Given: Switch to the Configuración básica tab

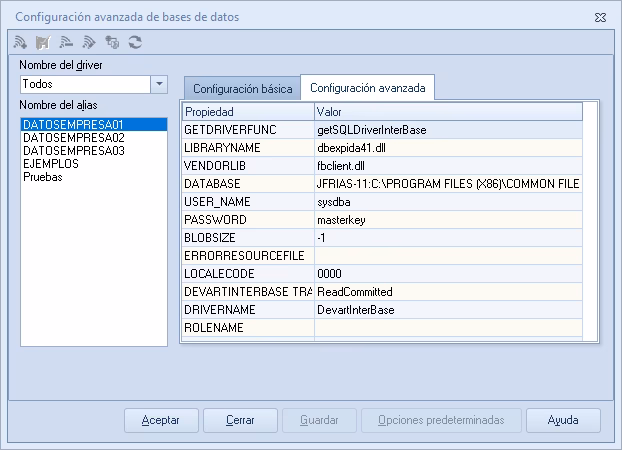Looking at the screenshot, I should (x=242, y=88).
